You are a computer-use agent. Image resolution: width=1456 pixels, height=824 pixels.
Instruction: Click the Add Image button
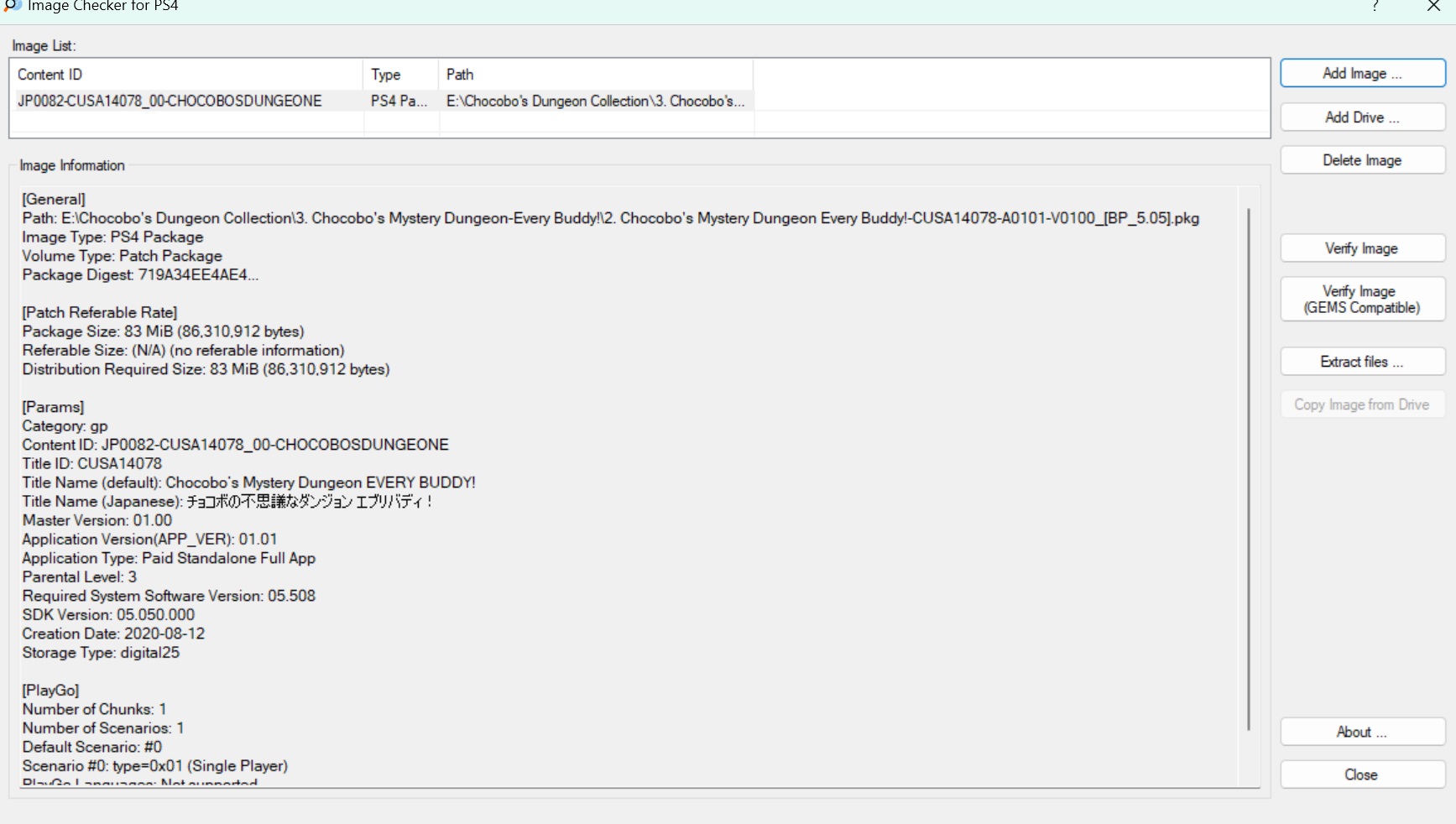1362,74
